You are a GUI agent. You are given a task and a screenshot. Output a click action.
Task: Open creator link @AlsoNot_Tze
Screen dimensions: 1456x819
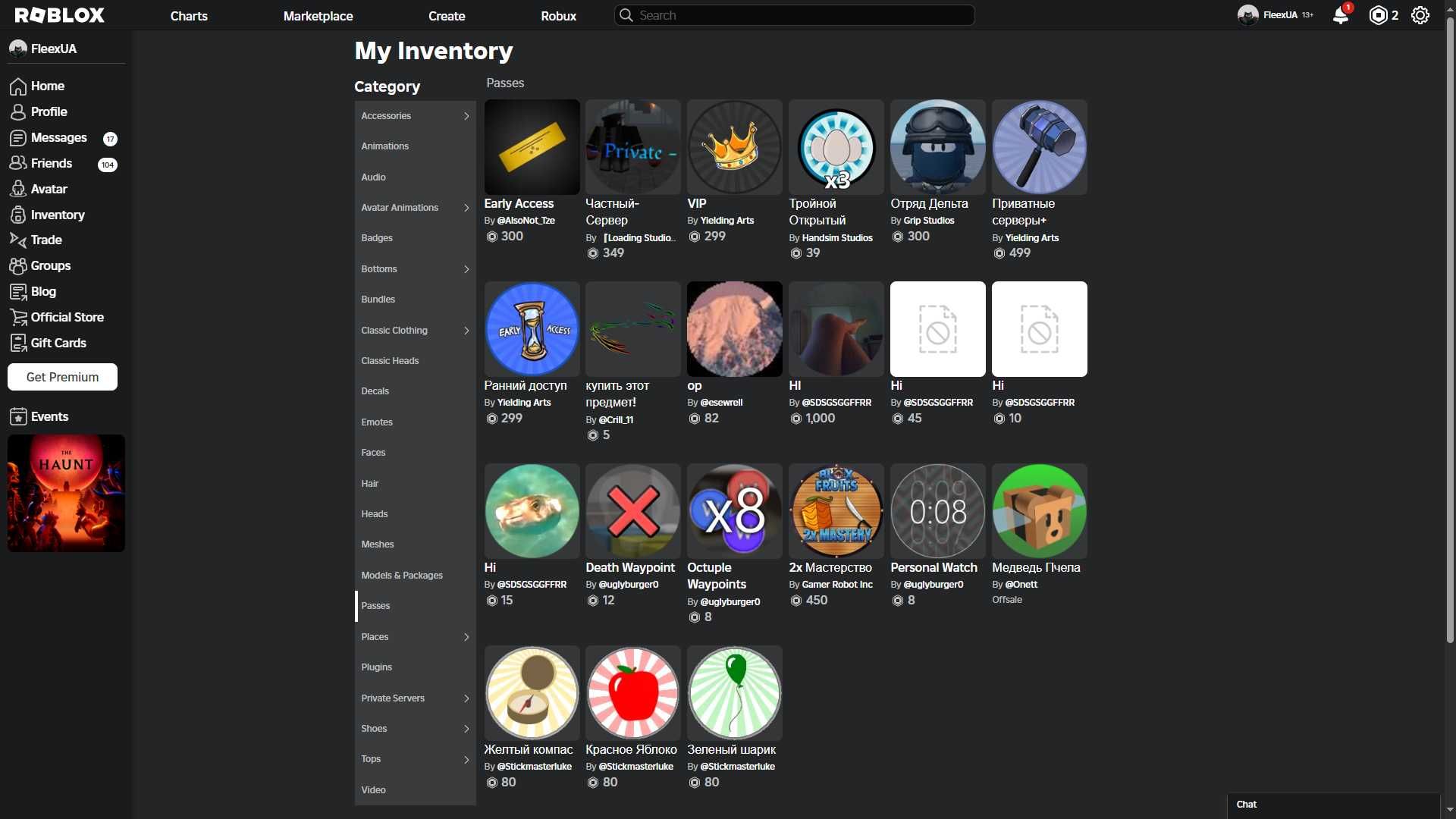click(x=526, y=221)
